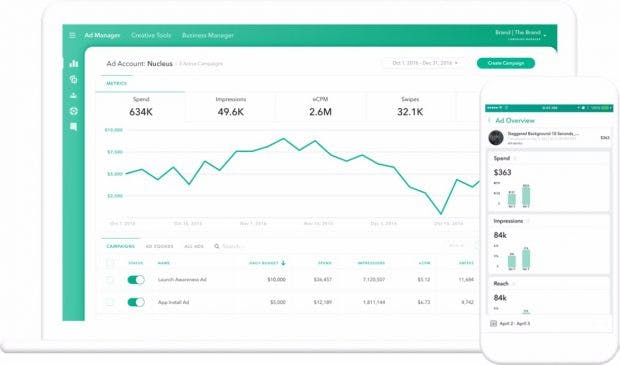Expand the Brand account dropdown

[520, 34]
